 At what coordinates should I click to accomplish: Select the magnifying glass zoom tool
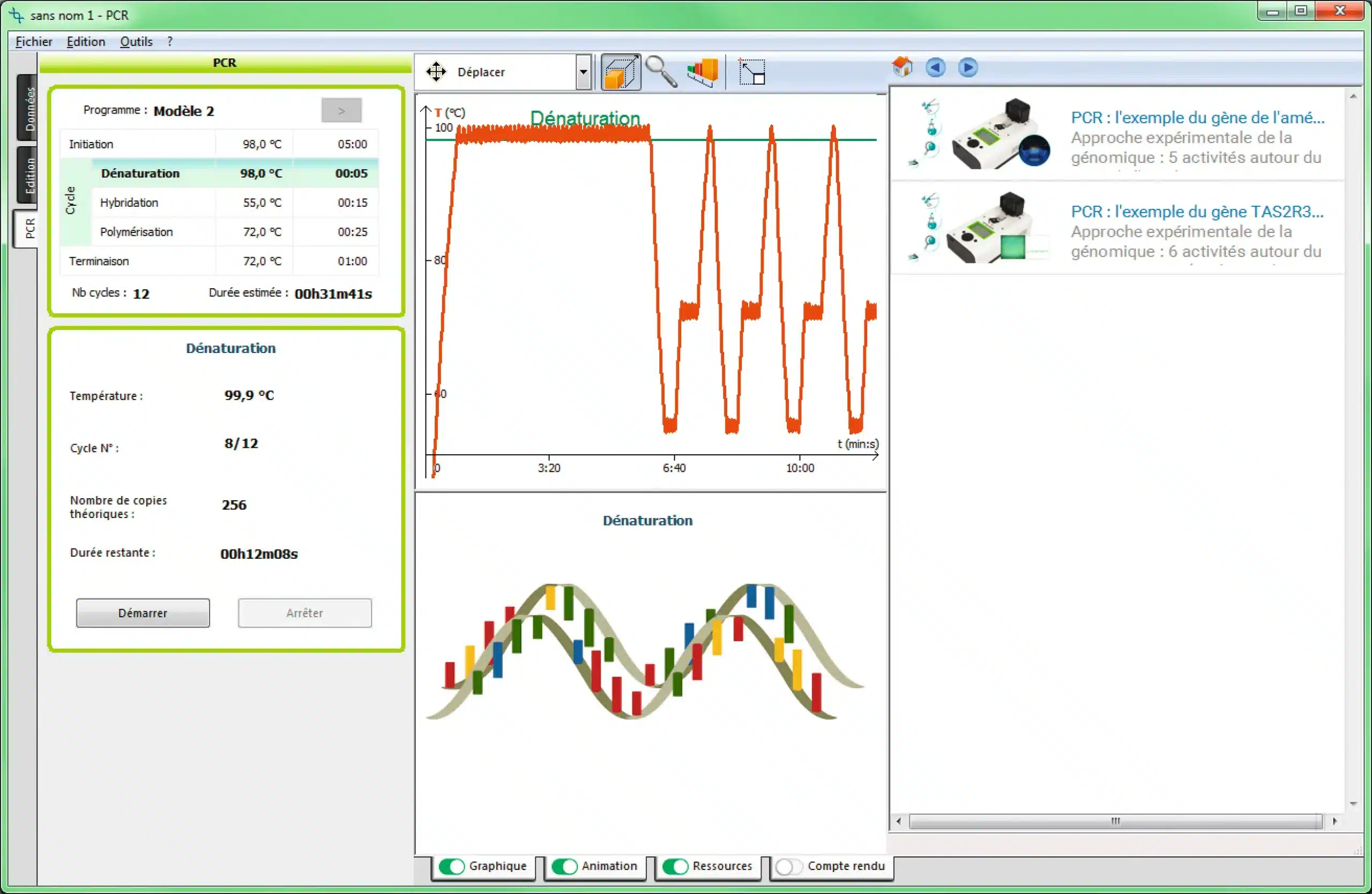coord(661,72)
